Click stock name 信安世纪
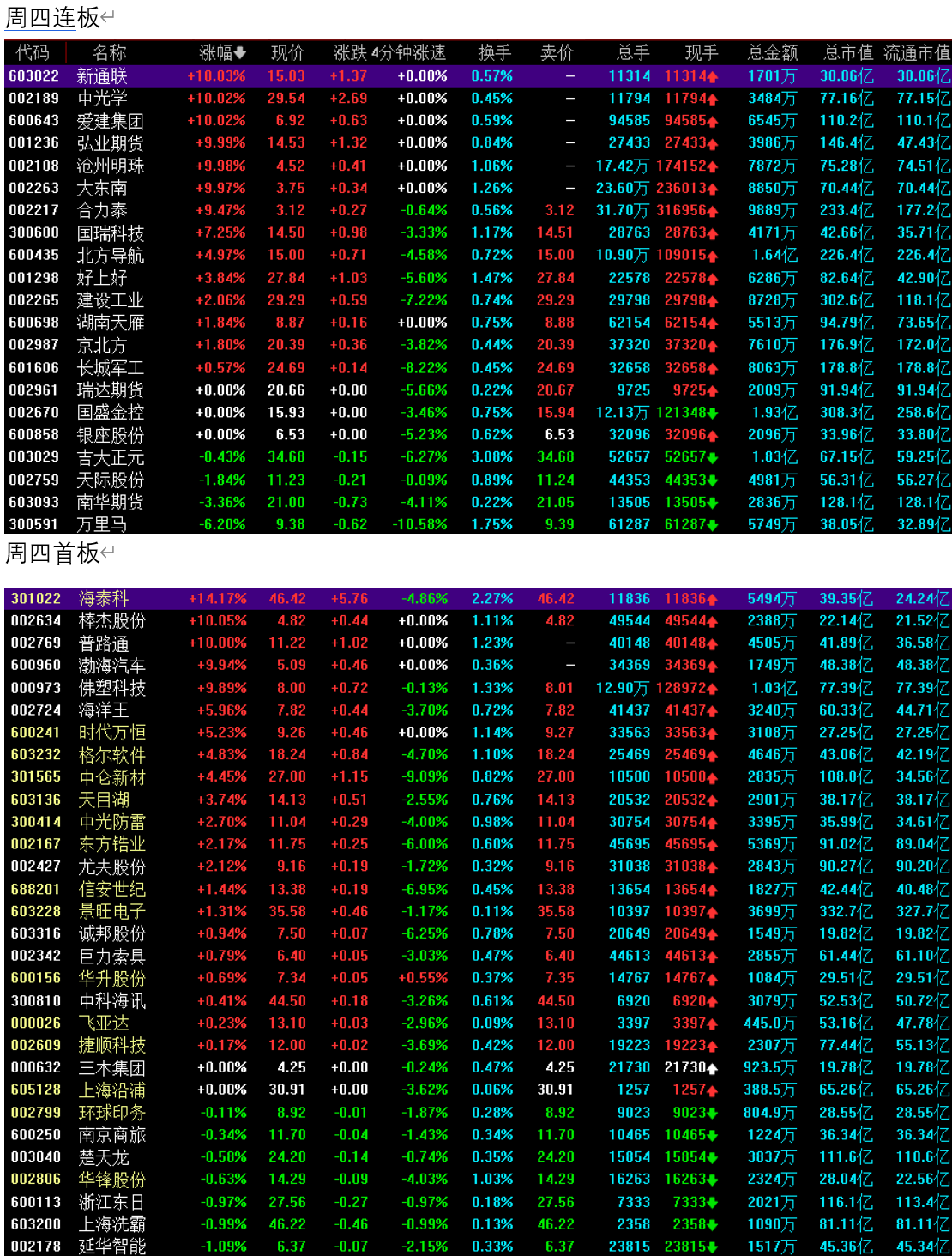Screen dimensions: 952x1256 click(111, 890)
